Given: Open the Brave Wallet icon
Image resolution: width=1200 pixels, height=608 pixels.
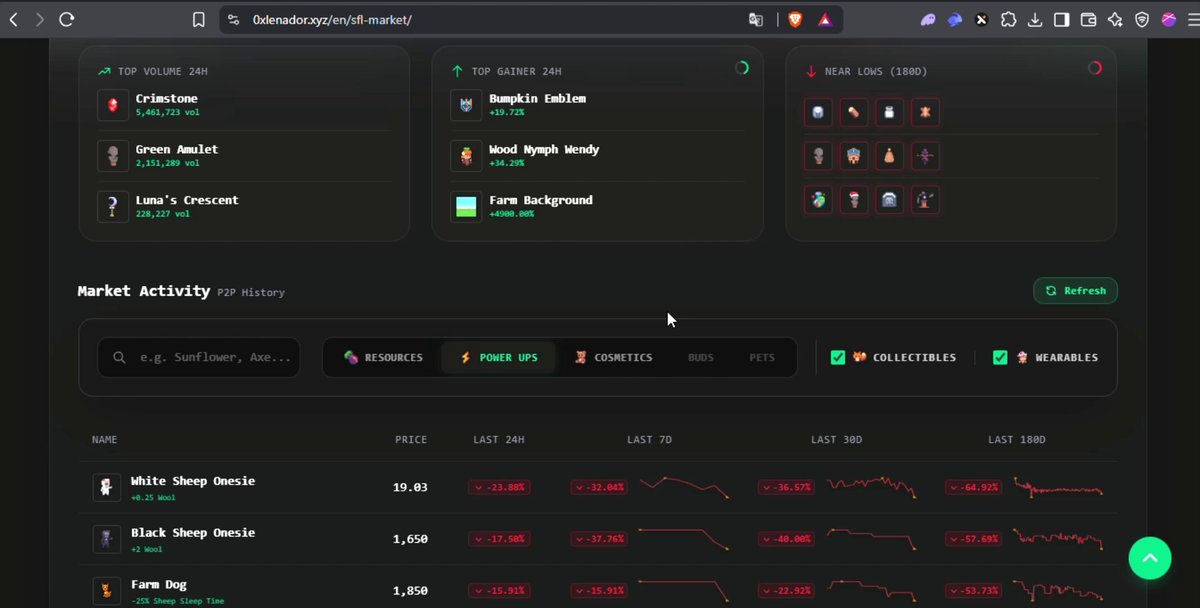Looking at the screenshot, I should click(x=1088, y=19).
